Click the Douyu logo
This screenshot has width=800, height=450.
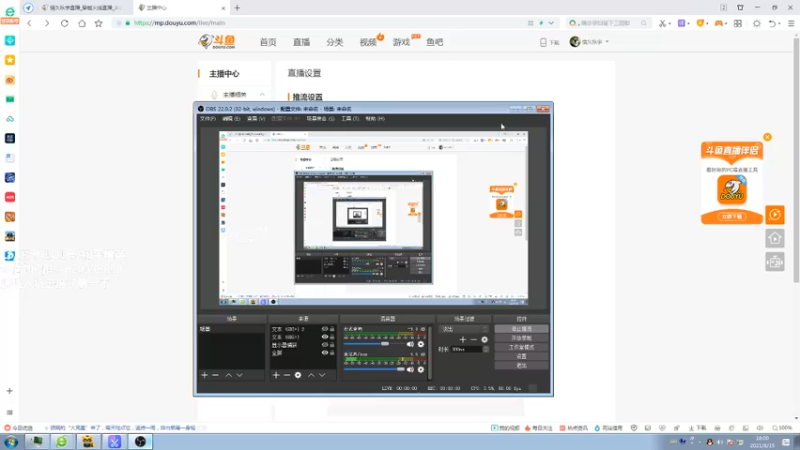(x=217, y=42)
